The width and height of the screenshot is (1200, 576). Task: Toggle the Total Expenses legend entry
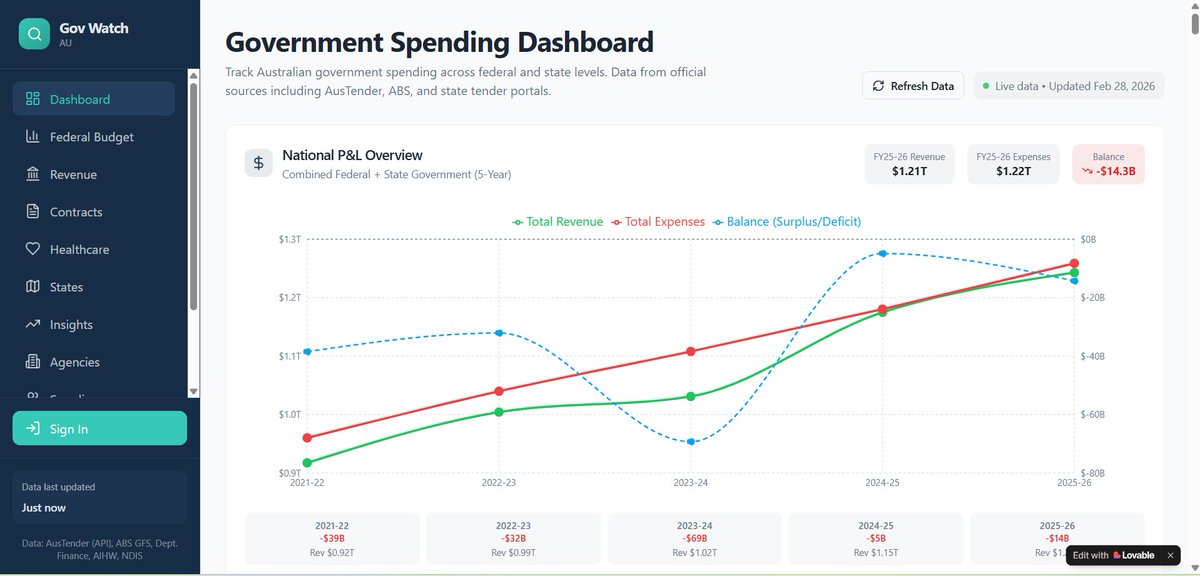coord(657,221)
